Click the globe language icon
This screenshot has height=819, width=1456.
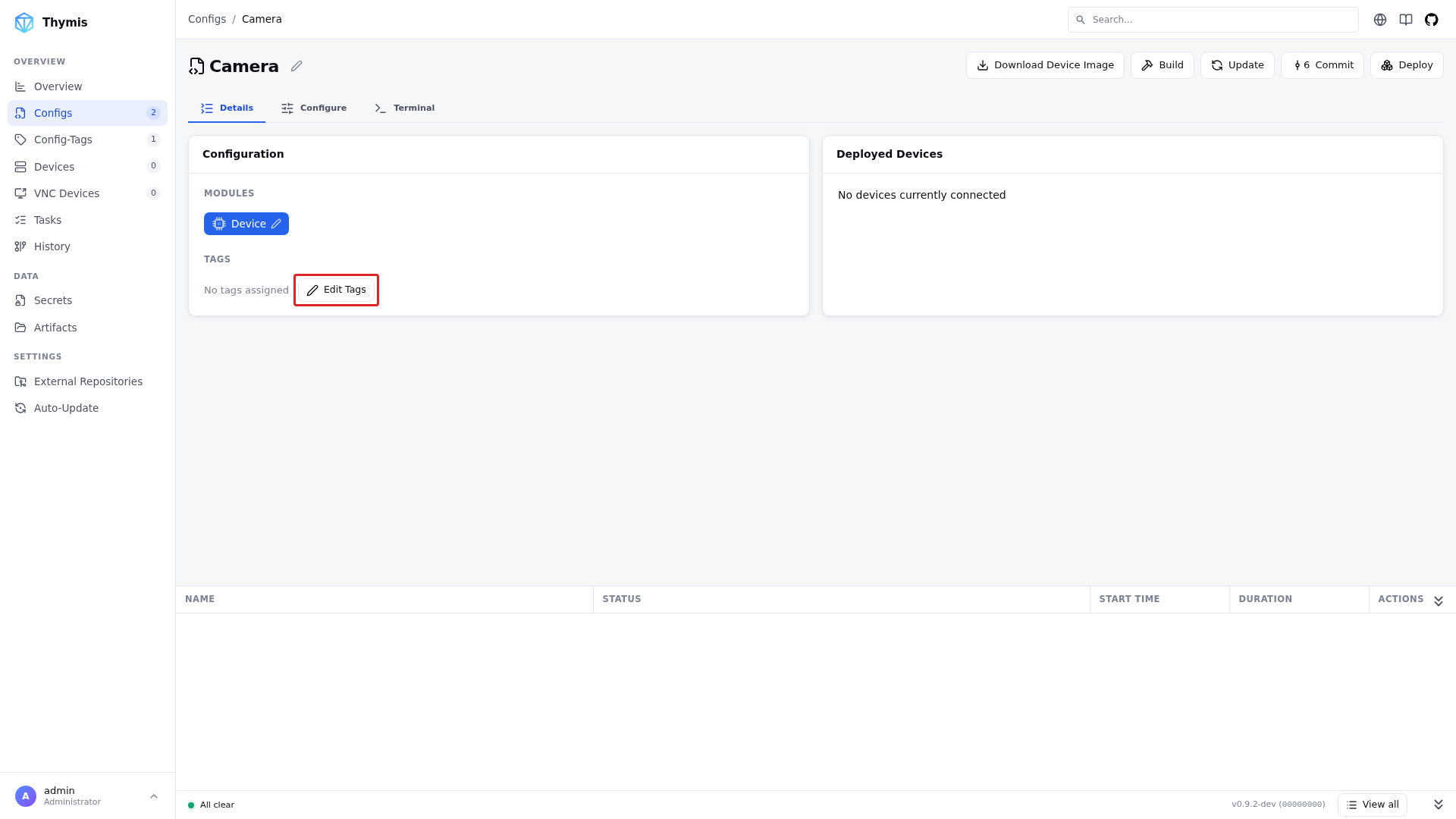[1379, 20]
